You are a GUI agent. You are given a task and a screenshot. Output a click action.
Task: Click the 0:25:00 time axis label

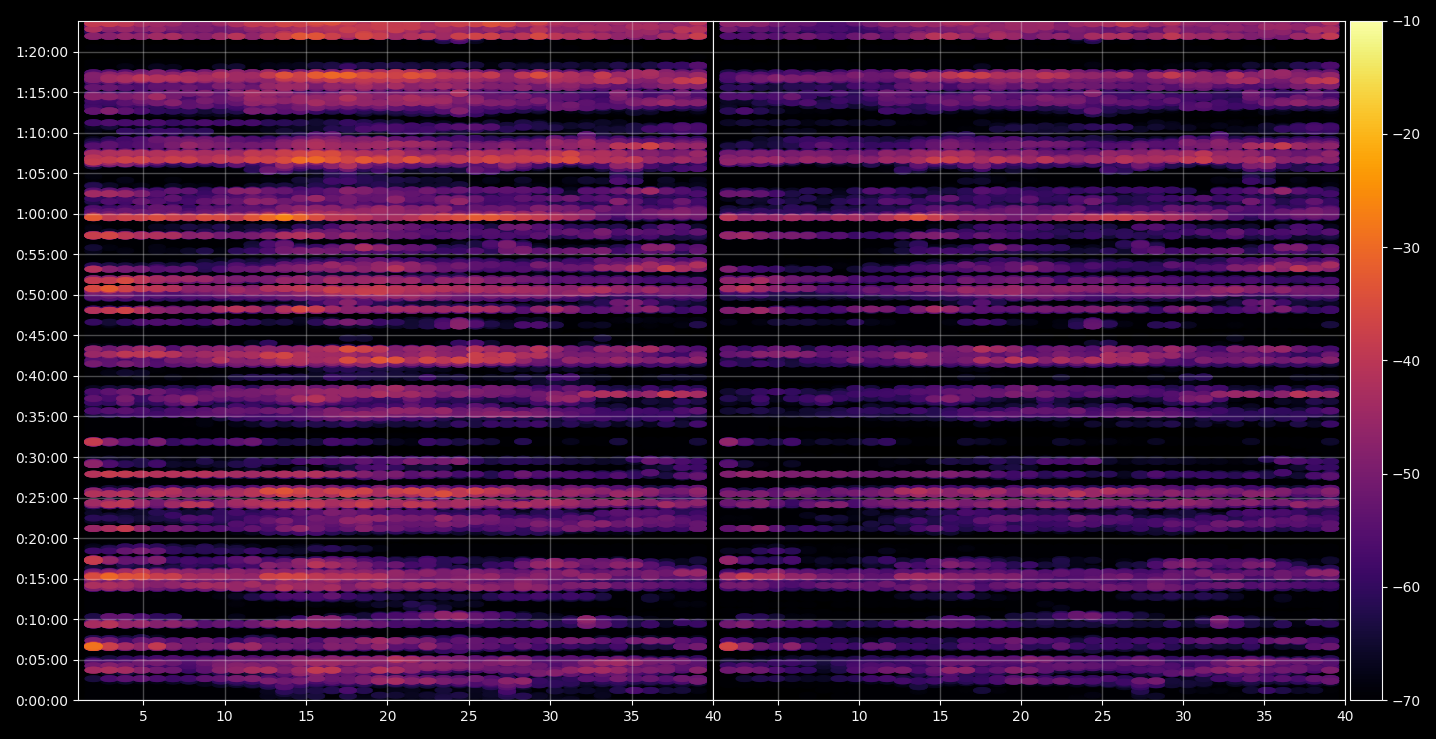click(x=42, y=498)
